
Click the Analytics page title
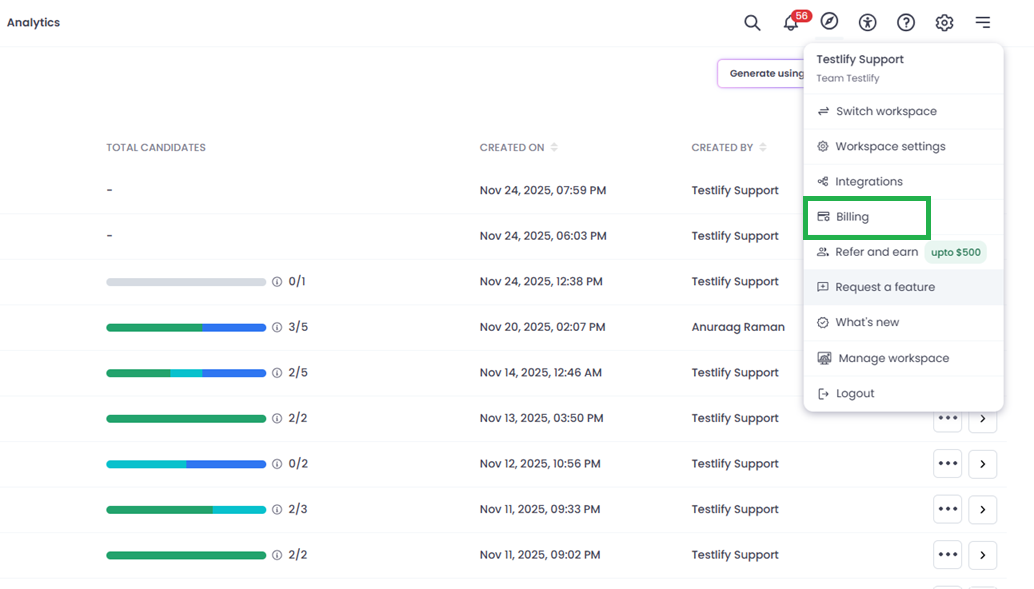tap(34, 22)
